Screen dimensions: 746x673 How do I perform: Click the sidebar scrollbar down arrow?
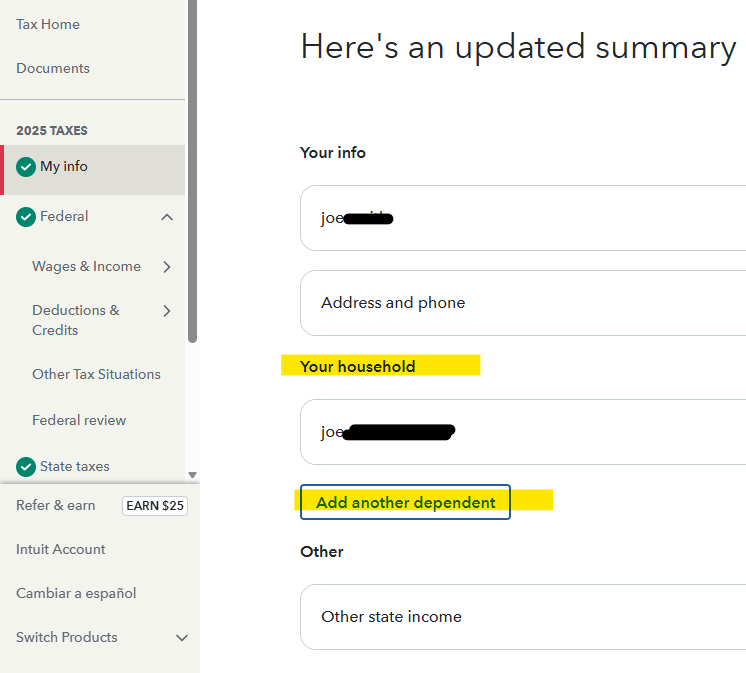pyautogui.click(x=192, y=475)
